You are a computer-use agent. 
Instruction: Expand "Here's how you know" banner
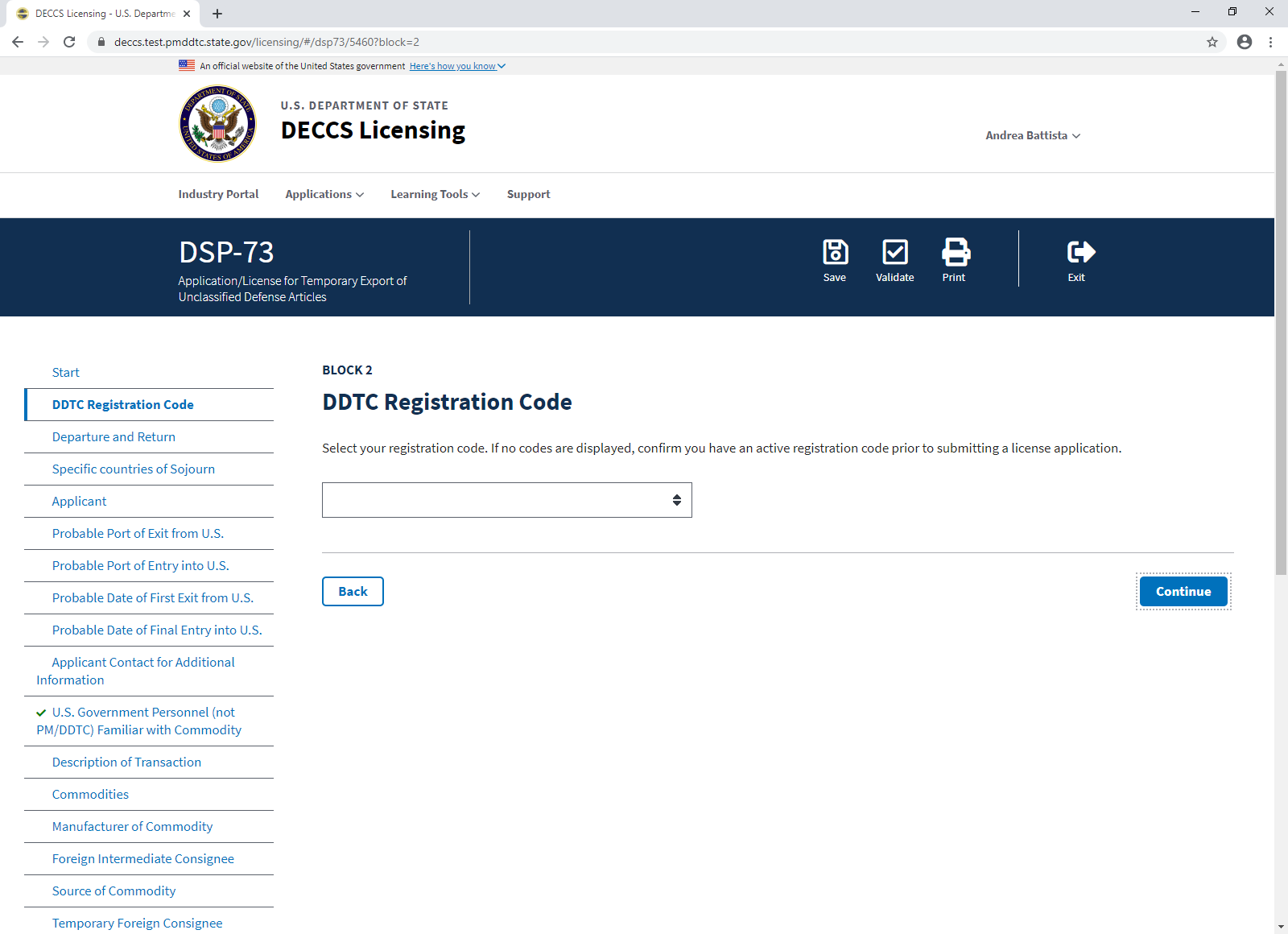(457, 66)
